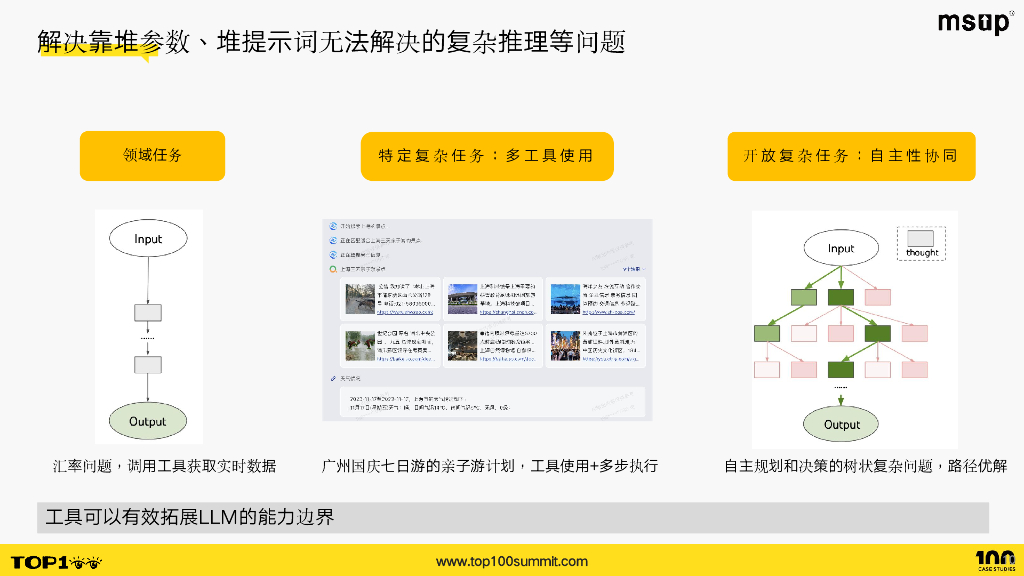Visit www.top100summit.com in the footer
Viewport: 1024px width, 576px height.
tap(511, 561)
